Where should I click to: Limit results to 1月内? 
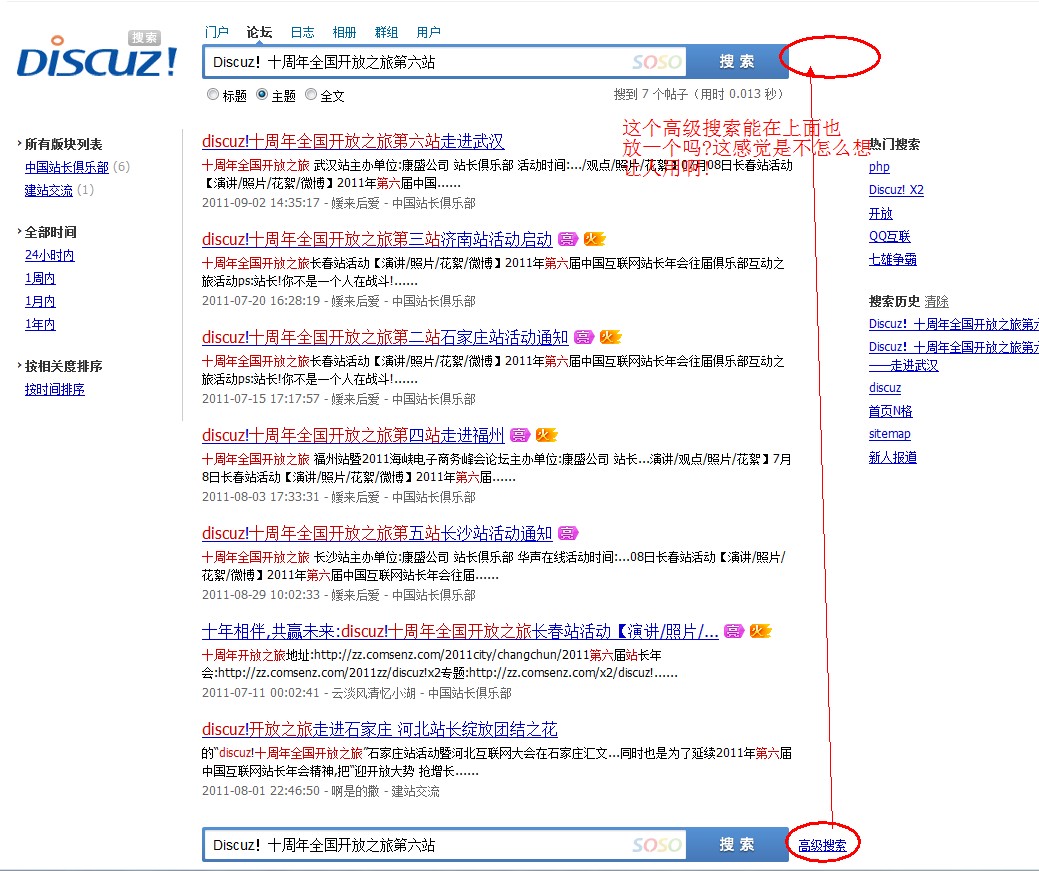[40, 302]
